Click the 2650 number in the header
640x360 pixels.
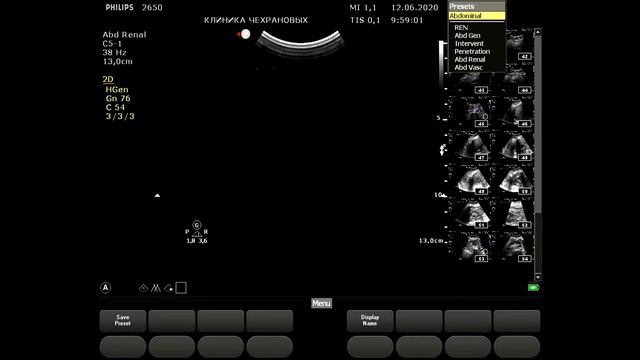tap(152, 7)
